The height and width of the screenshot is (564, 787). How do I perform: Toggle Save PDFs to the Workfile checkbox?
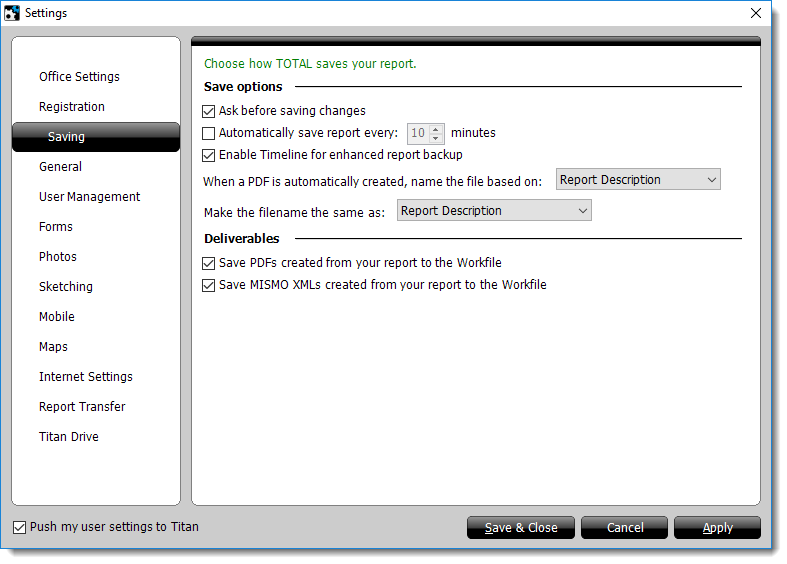(209, 263)
